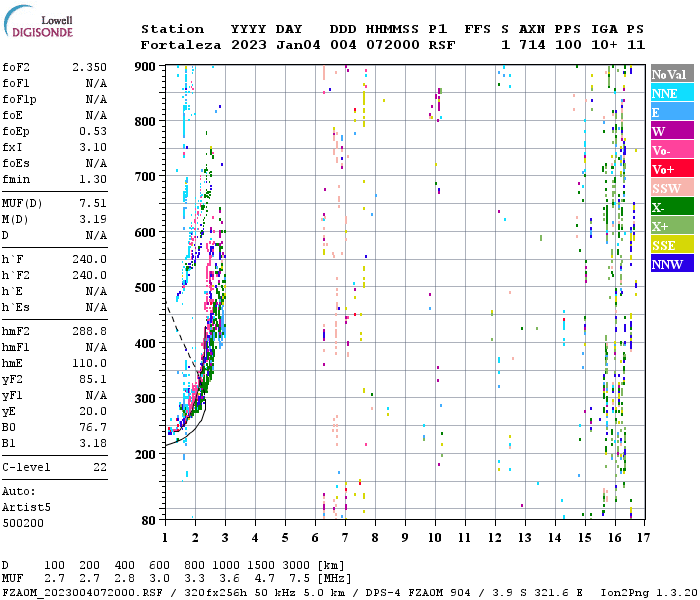The image size is (700, 600).
Task: Select the X+ light green legend swatch
Action: [x=672, y=226]
